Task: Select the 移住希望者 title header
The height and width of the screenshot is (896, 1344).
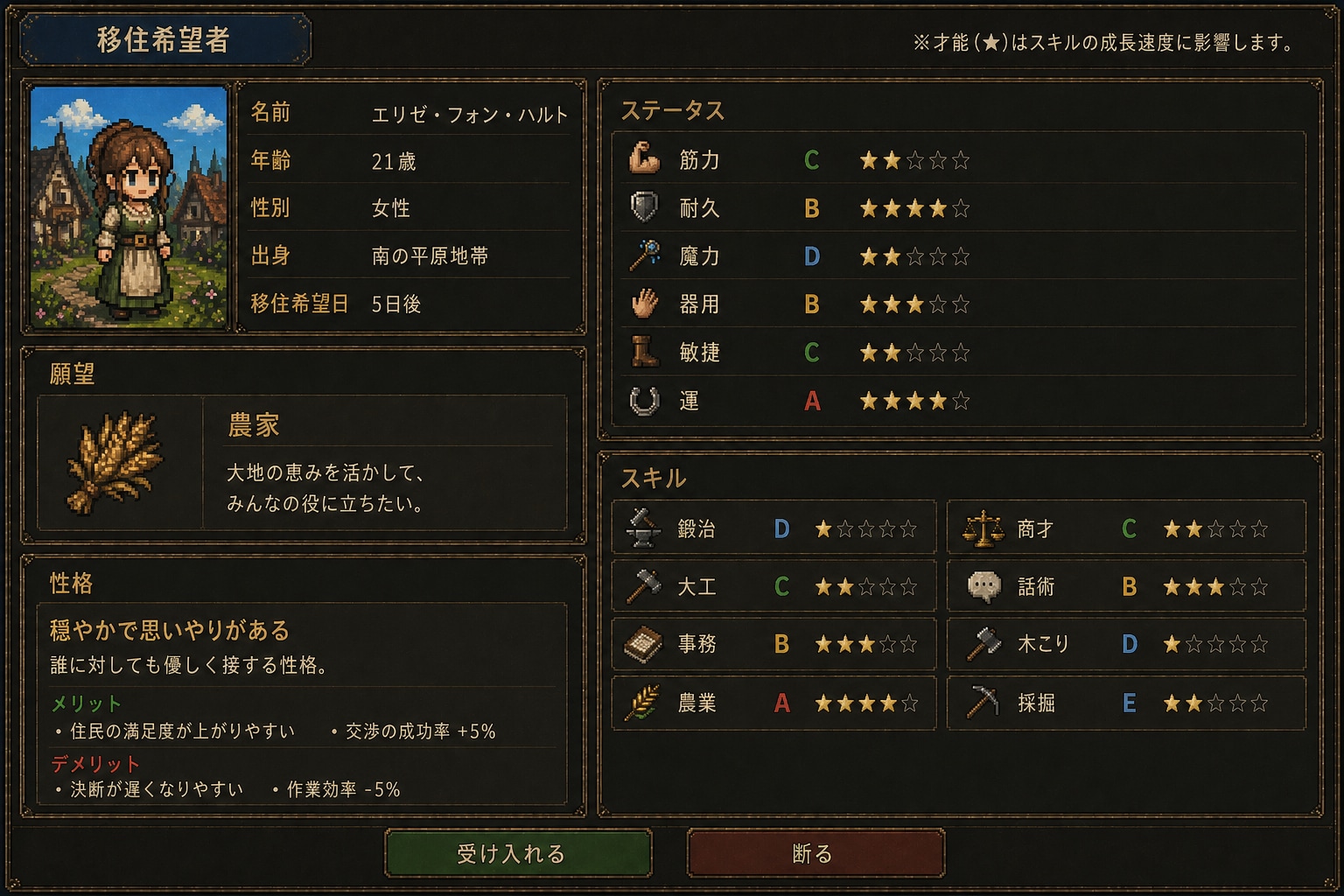Action: click(x=164, y=39)
